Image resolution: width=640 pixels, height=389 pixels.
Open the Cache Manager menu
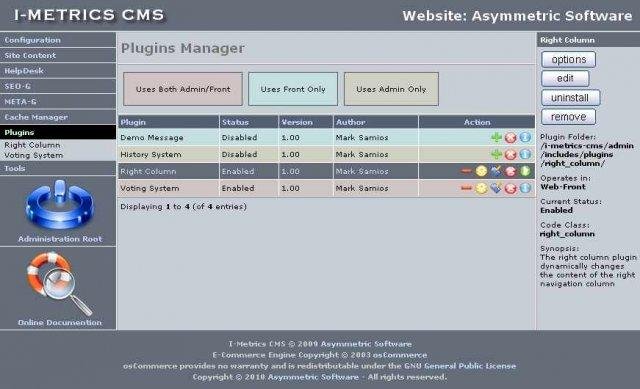click(58, 117)
